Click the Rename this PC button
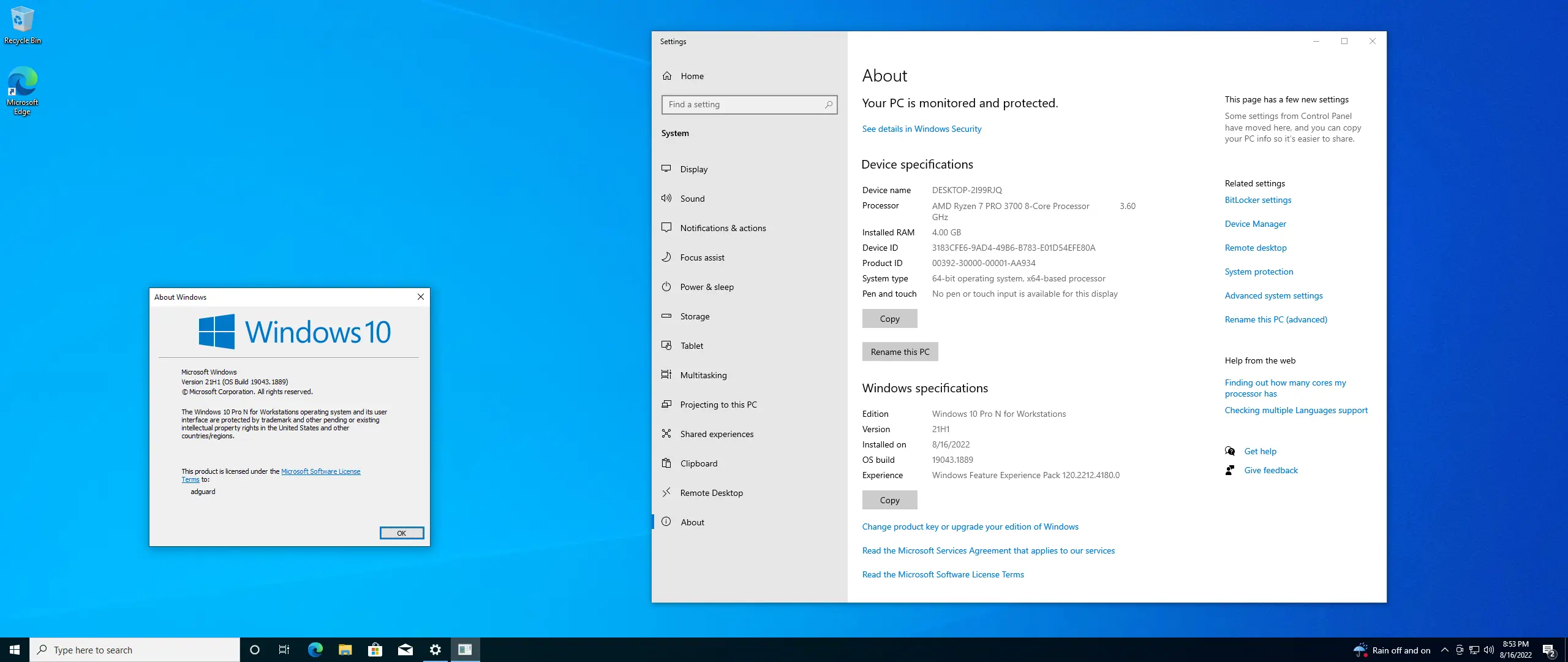Screen dimensions: 1568x662 coord(900,352)
